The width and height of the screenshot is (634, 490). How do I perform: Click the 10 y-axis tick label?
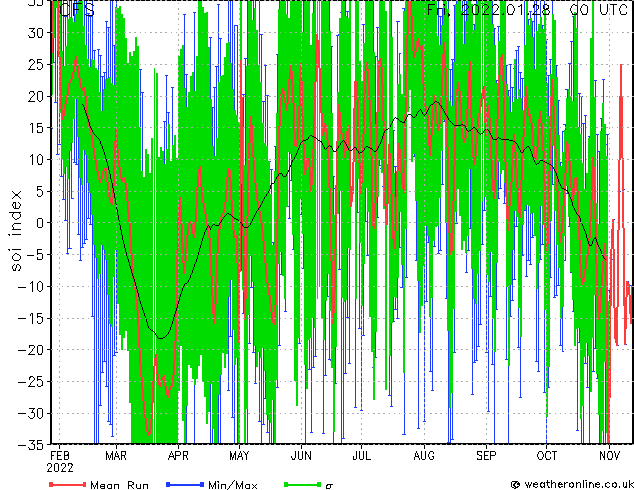click(x=35, y=160)
